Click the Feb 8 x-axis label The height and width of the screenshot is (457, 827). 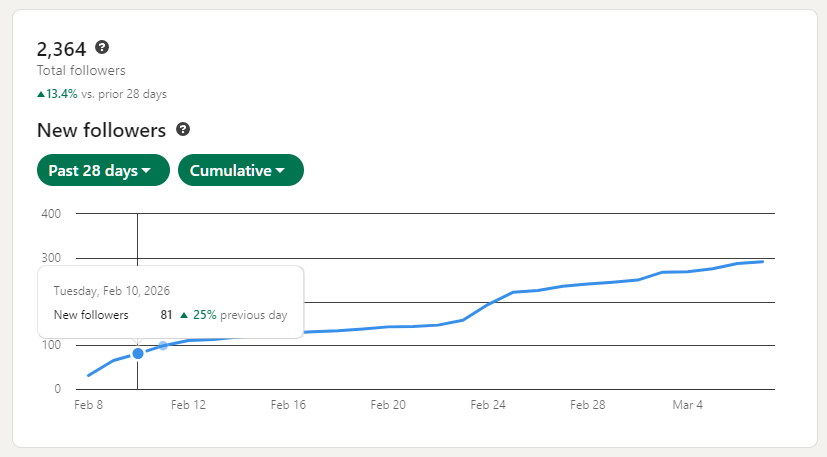89,405
